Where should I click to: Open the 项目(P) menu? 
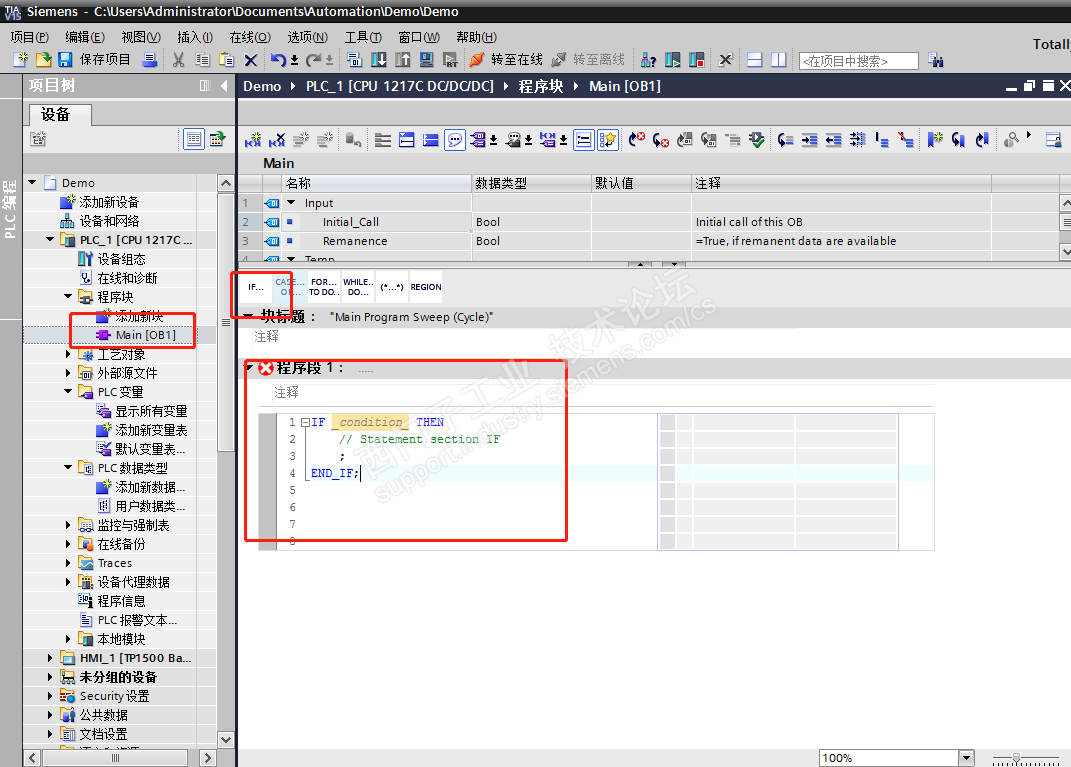(29, 37)
